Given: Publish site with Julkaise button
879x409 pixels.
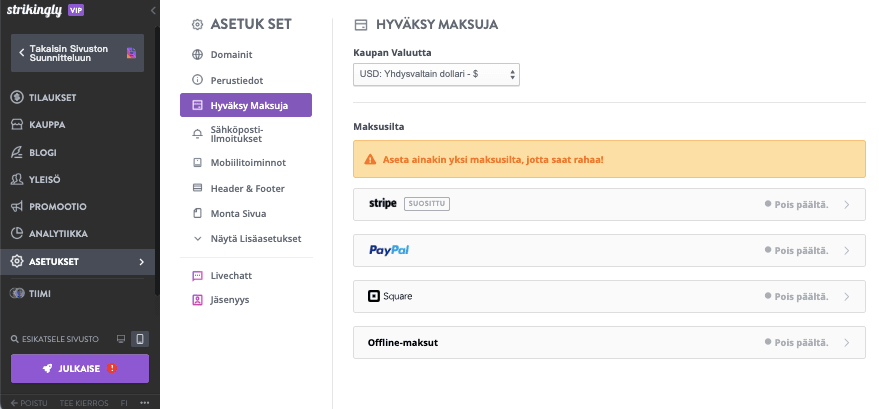Looking at the screenshot, I should (80, 369).
